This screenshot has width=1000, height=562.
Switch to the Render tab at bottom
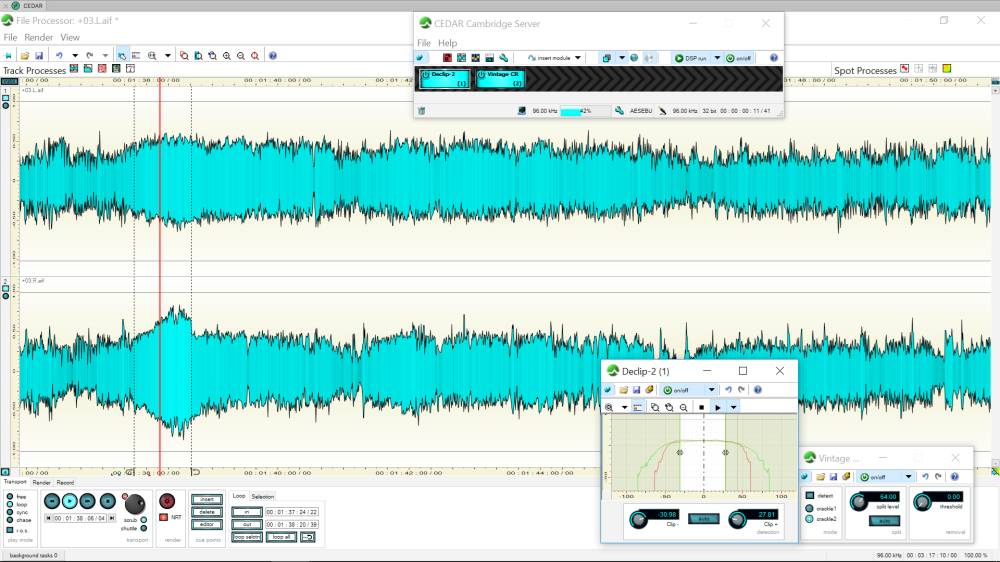pyautogui.click(x=41, y=482)
